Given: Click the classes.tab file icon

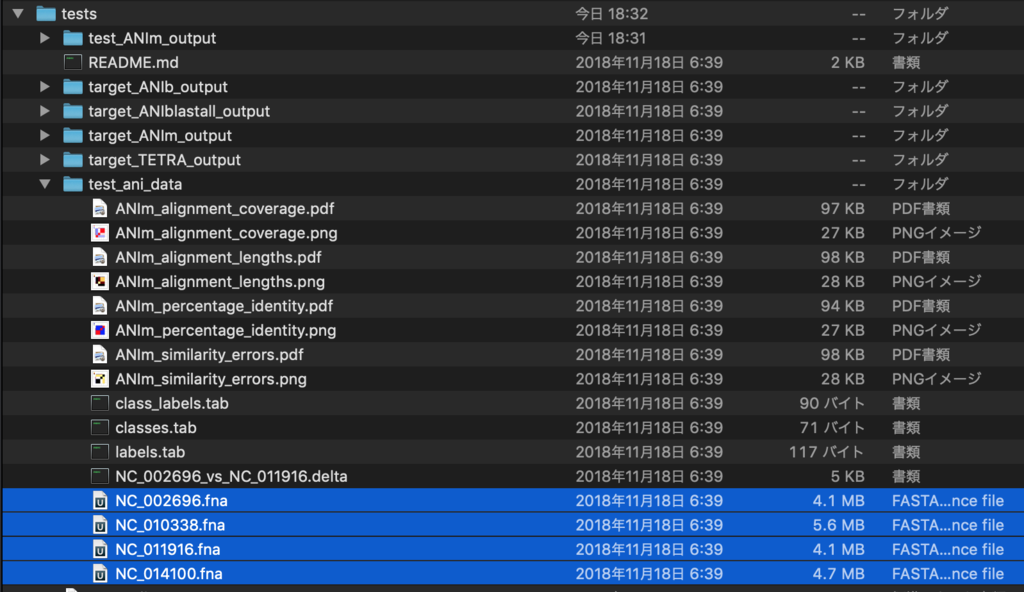Looking at the screenshot, I should [x=99, y=427].
